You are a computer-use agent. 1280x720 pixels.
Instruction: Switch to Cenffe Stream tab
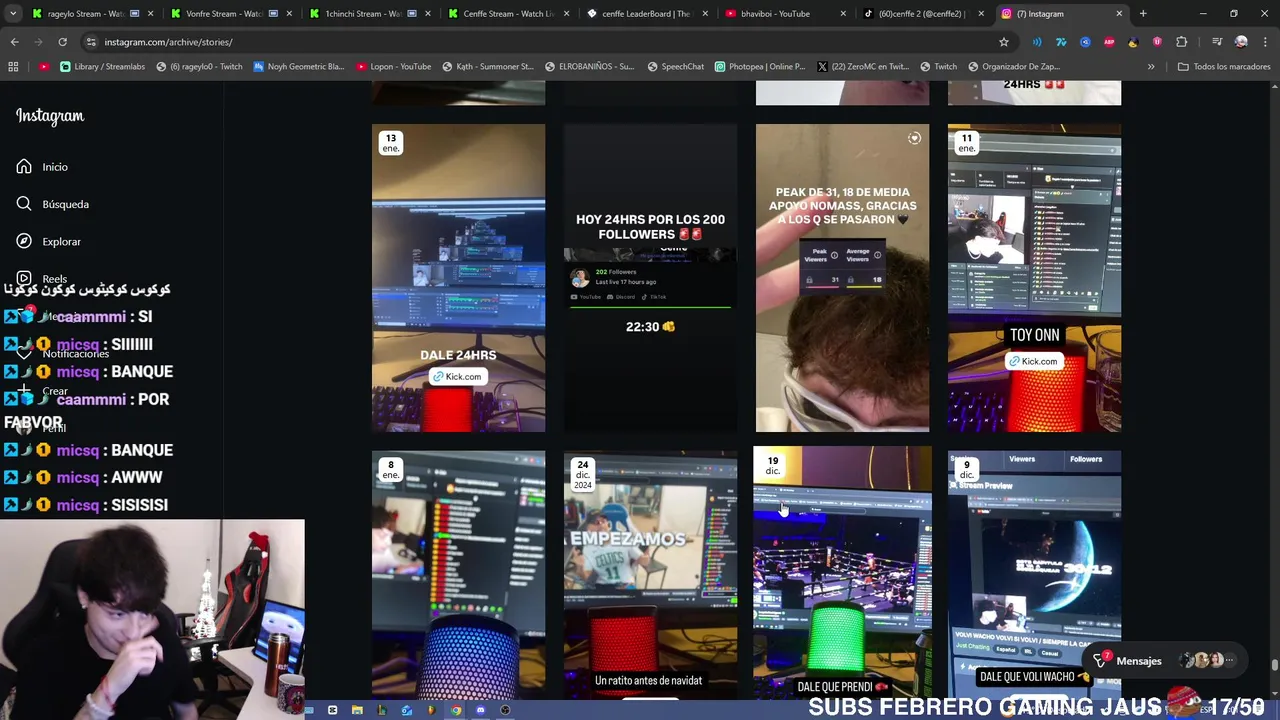pyautogui.click(x=507, y=14)
